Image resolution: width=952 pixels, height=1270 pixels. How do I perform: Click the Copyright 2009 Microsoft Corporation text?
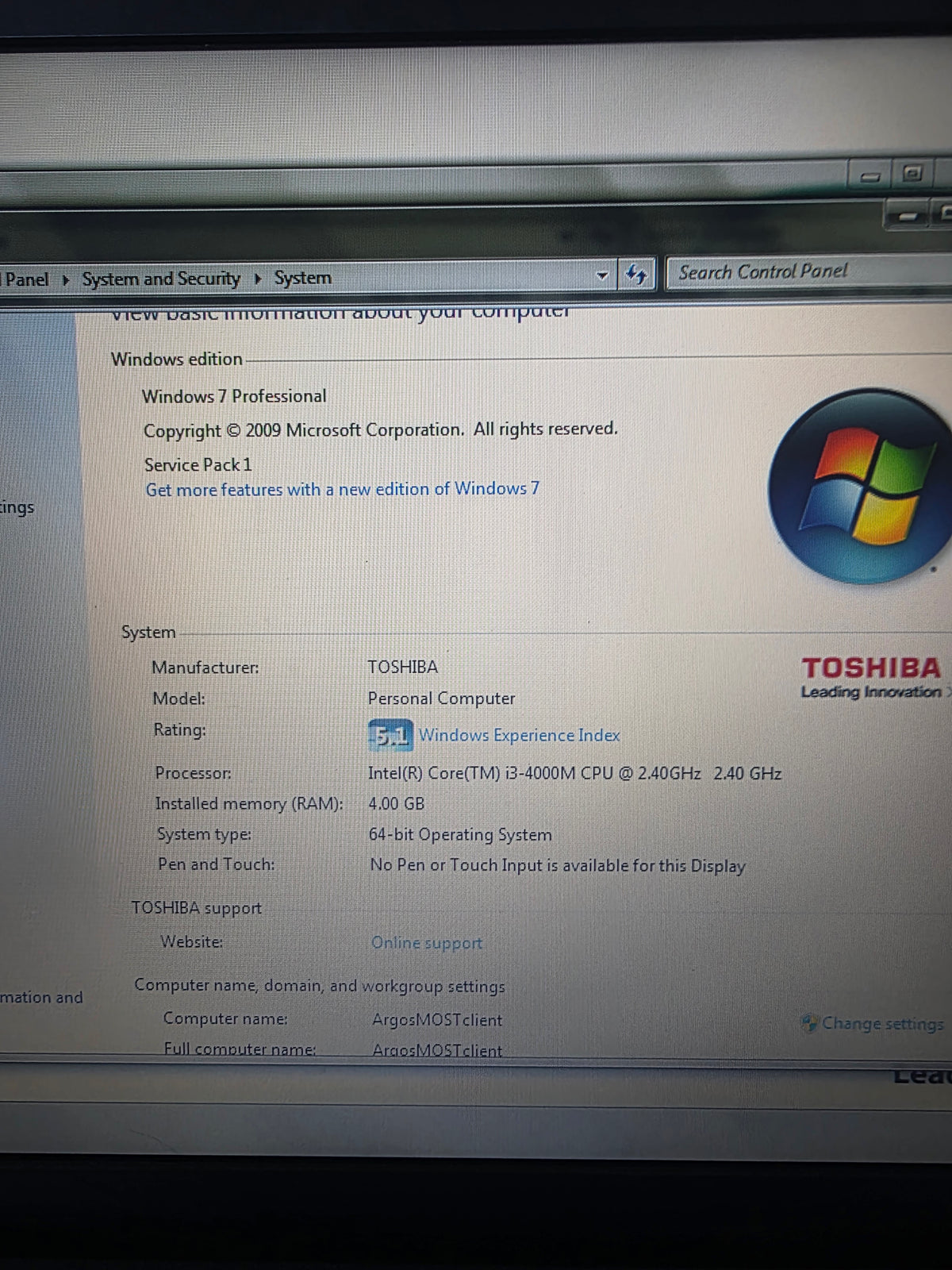click(x=380, y=429)
